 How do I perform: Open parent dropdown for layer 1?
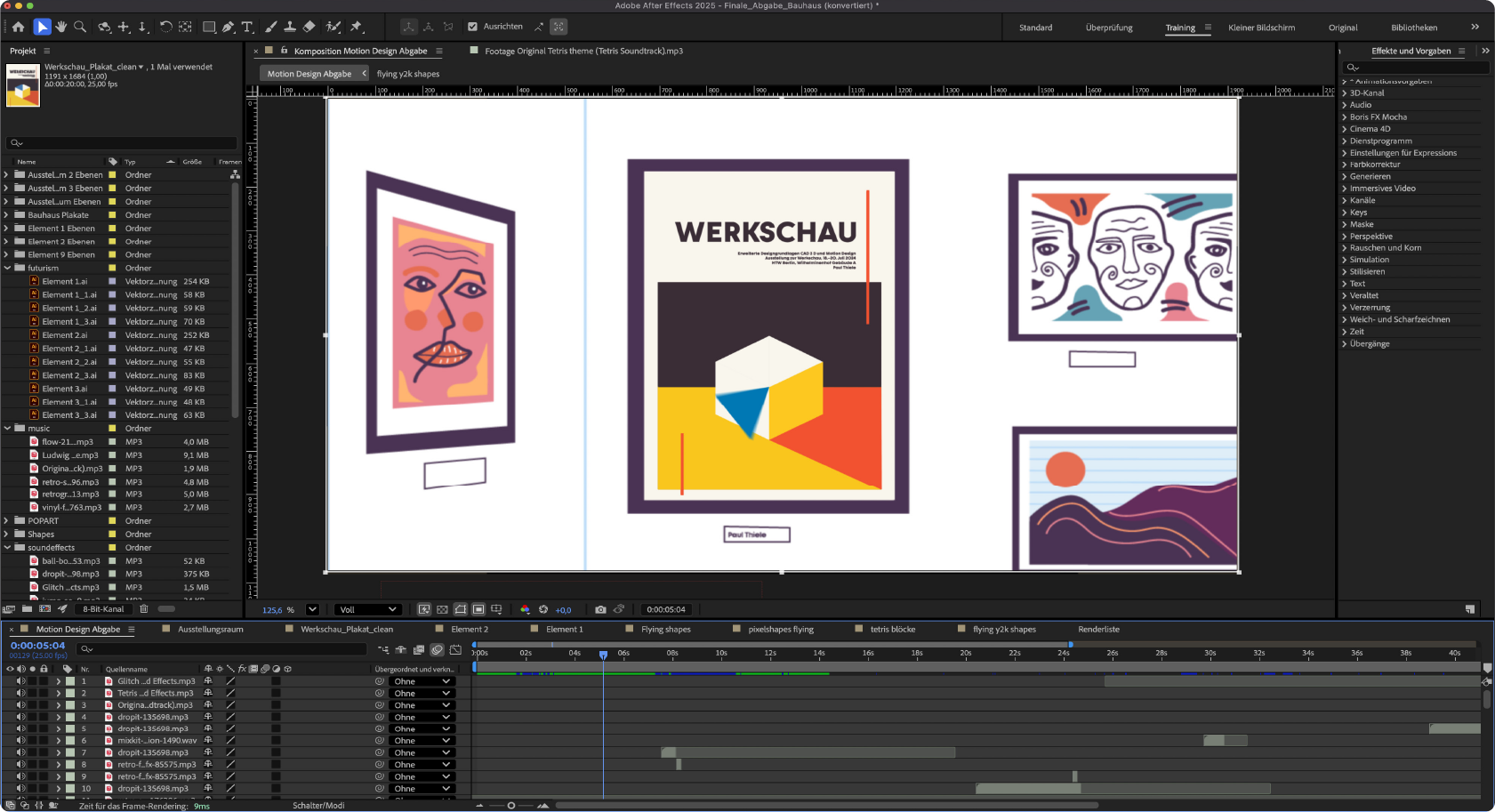(x=422, y=681)
